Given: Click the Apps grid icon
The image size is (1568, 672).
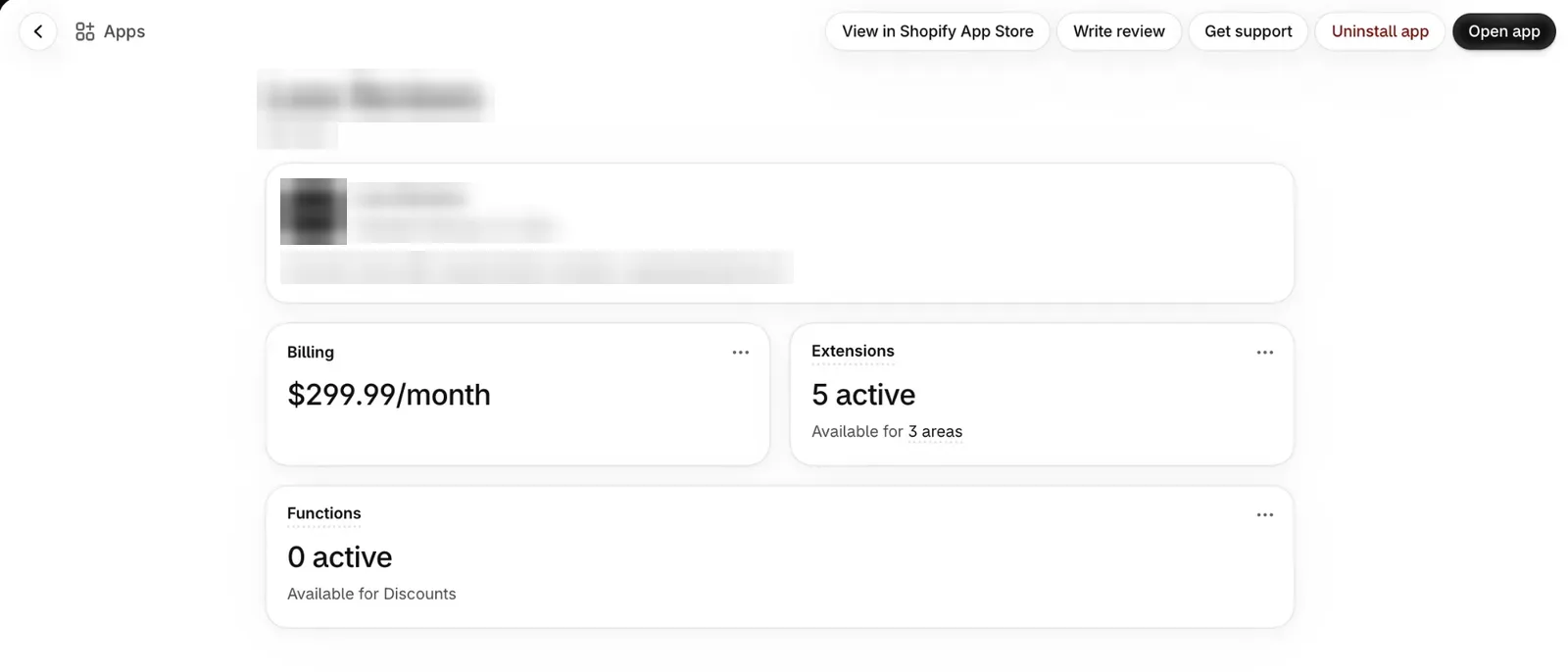Looking at the screenshot, I should point(85,31).
